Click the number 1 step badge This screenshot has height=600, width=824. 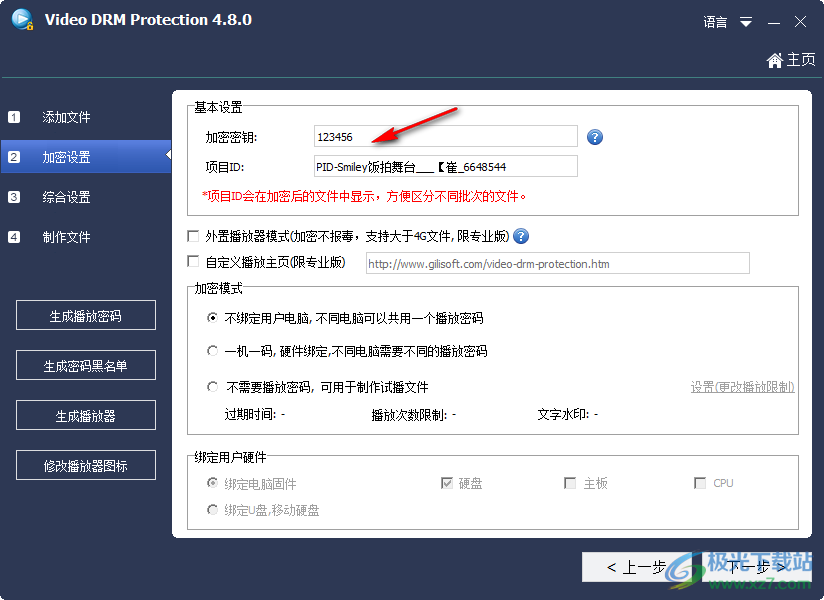click(x=14, y=117)
